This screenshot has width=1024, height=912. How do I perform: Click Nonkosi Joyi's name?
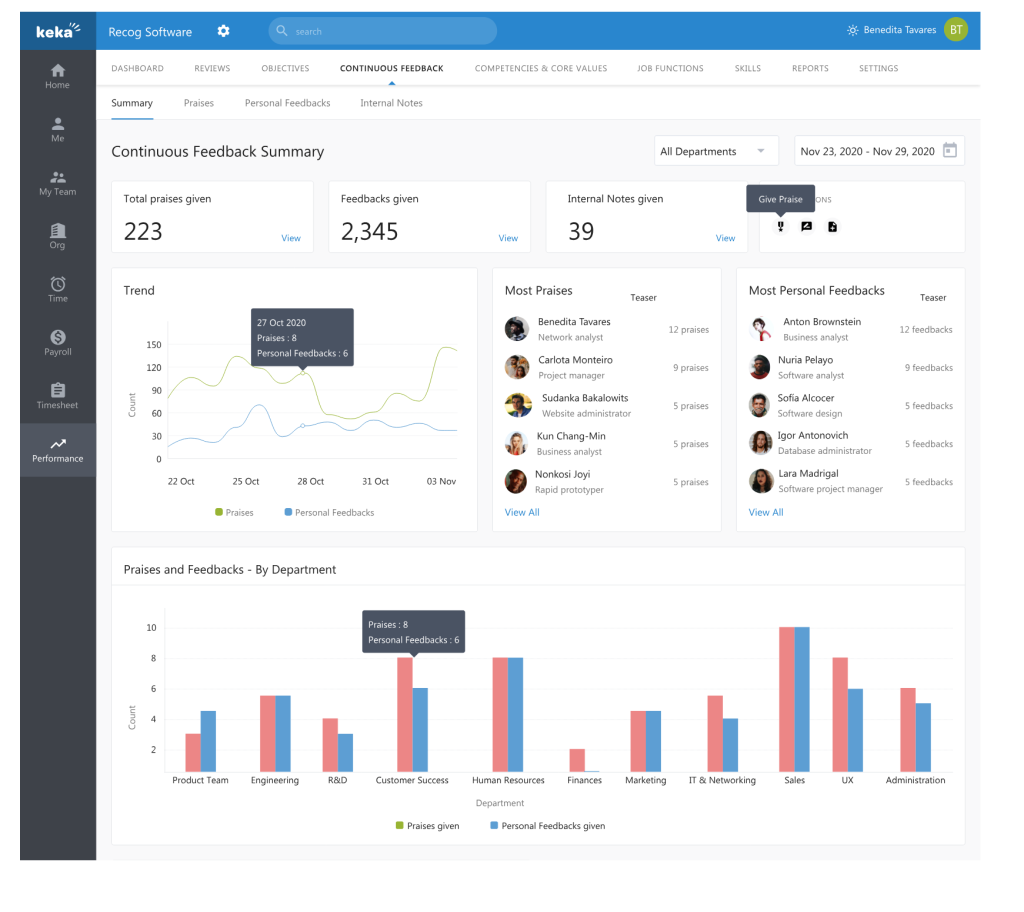tap(562, 474)
